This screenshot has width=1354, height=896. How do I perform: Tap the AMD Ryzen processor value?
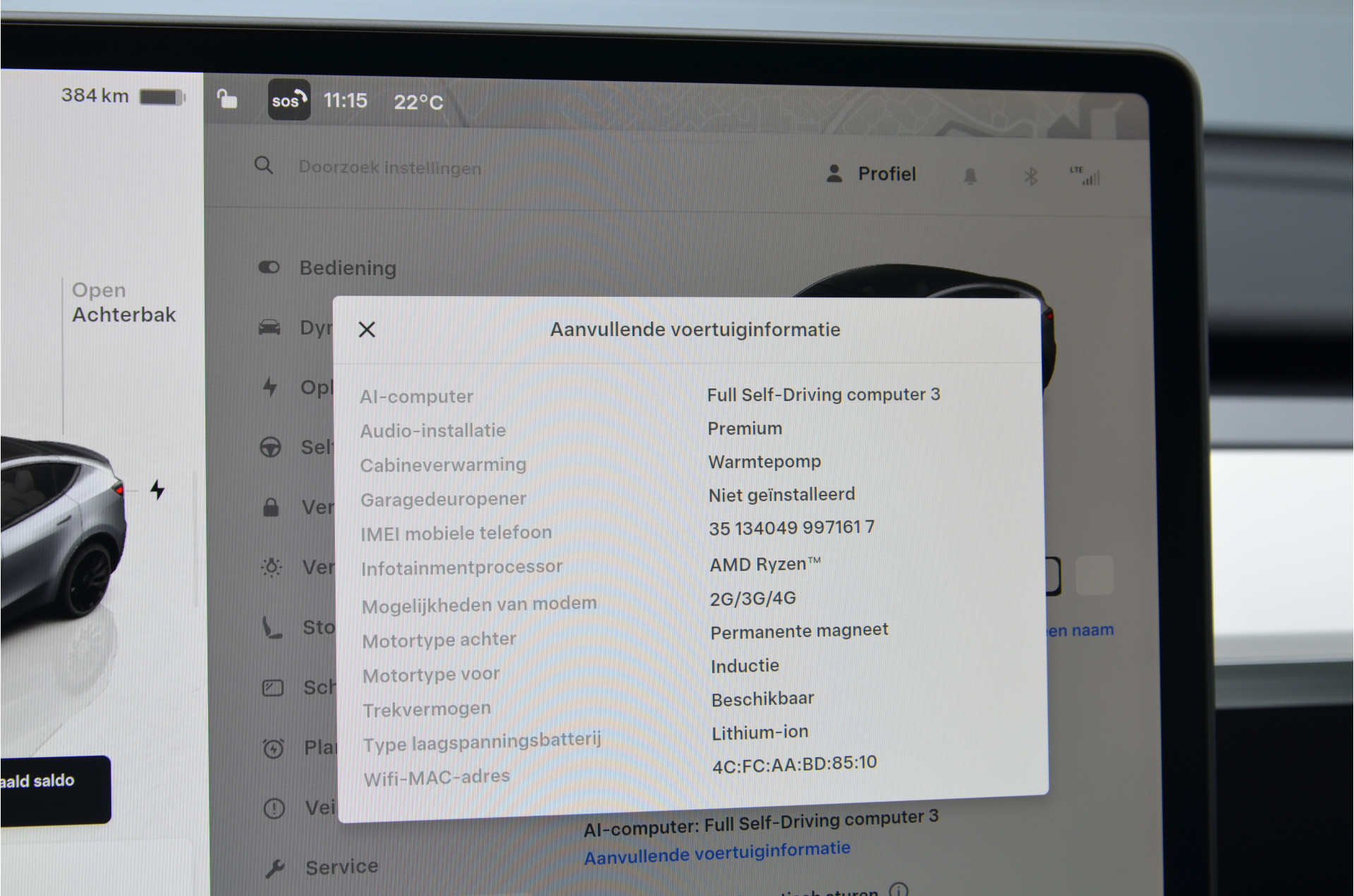point(766,564)
